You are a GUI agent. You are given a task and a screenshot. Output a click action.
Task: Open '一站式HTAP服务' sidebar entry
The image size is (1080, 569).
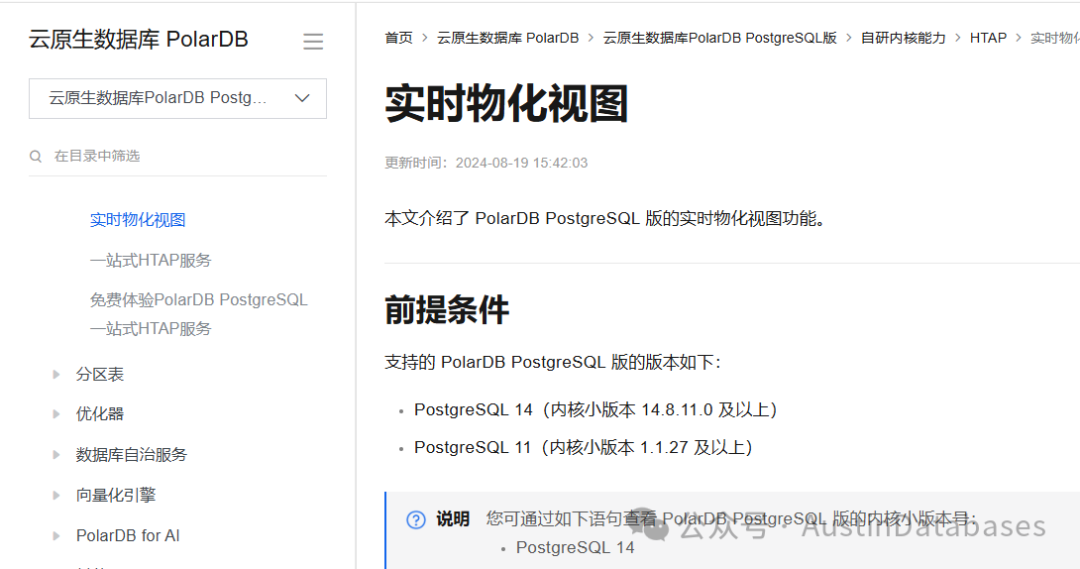[x=150, y=260]
